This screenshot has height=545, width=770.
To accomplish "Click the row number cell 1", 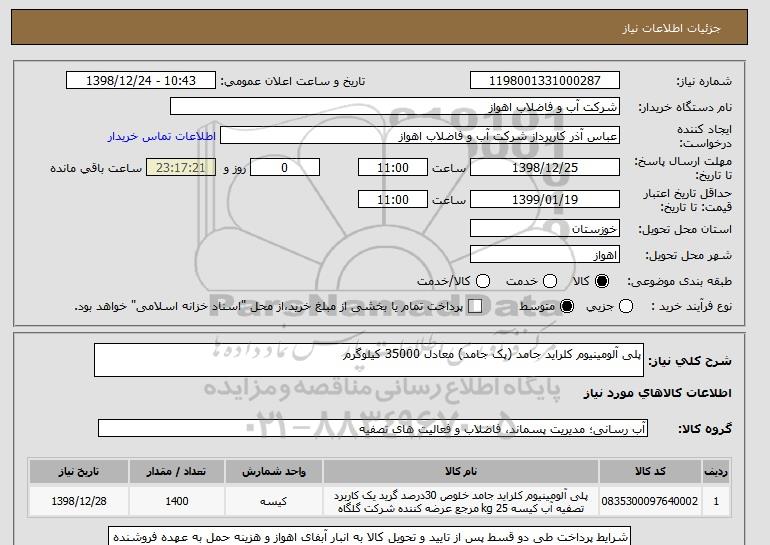I will pyautogui.click(x=716, y=501).
